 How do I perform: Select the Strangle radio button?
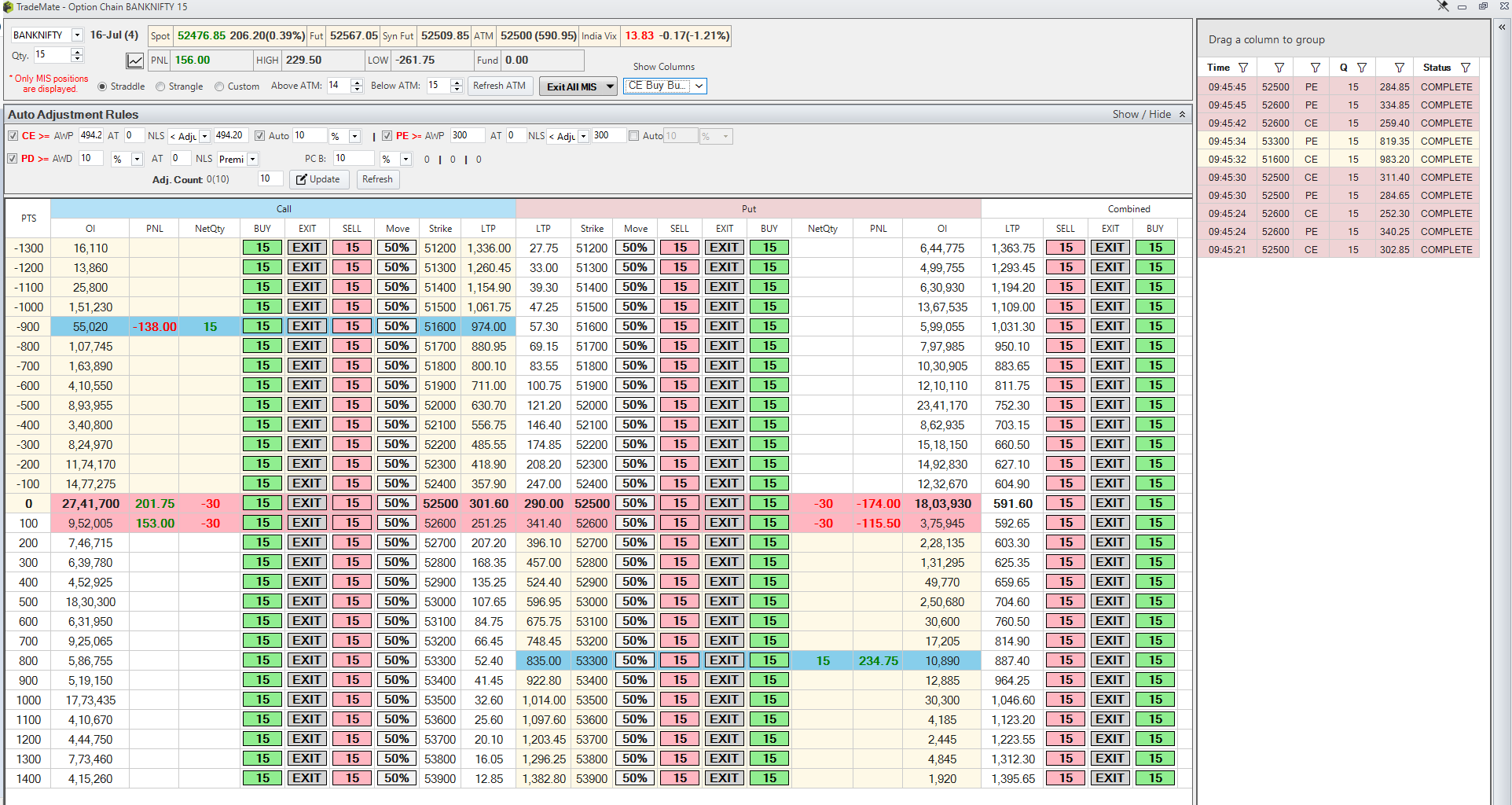[161, 86]
